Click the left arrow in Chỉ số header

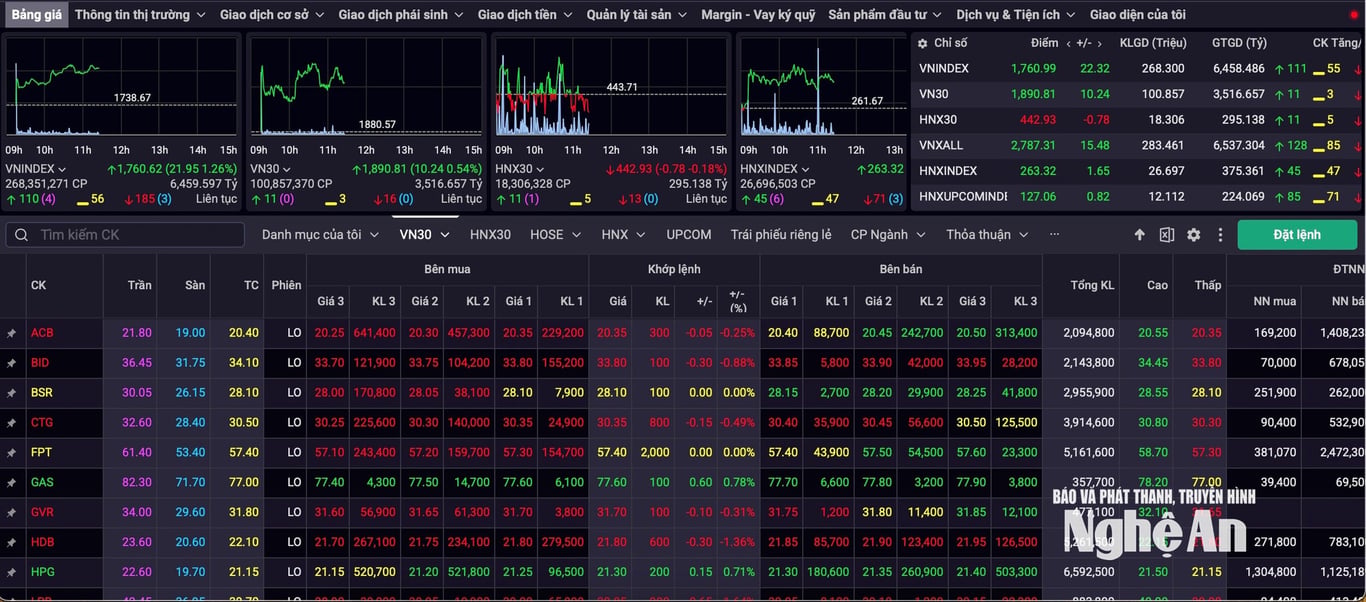1069,43
